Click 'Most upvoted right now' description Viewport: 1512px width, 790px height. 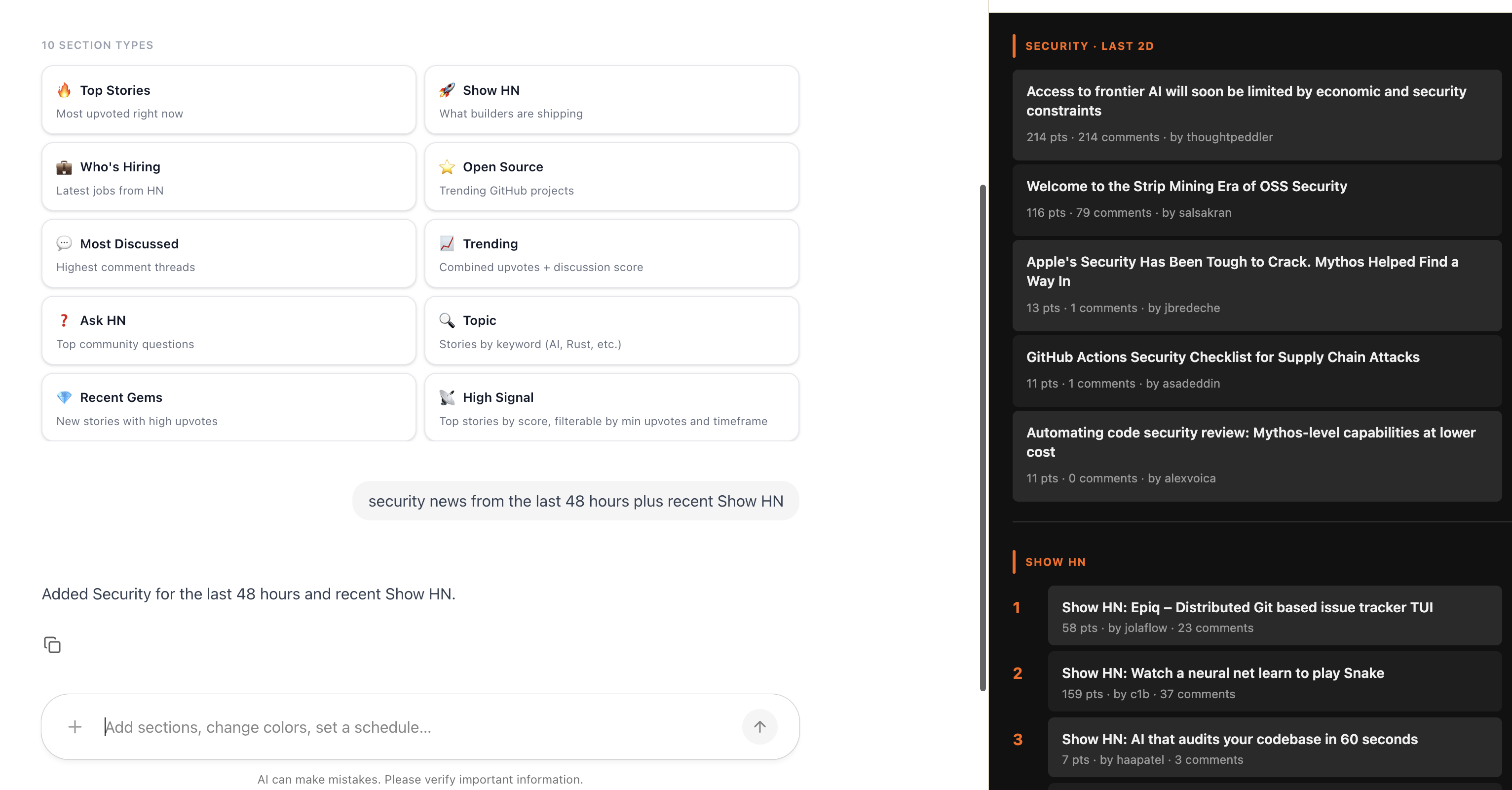(x=120, y=114)
